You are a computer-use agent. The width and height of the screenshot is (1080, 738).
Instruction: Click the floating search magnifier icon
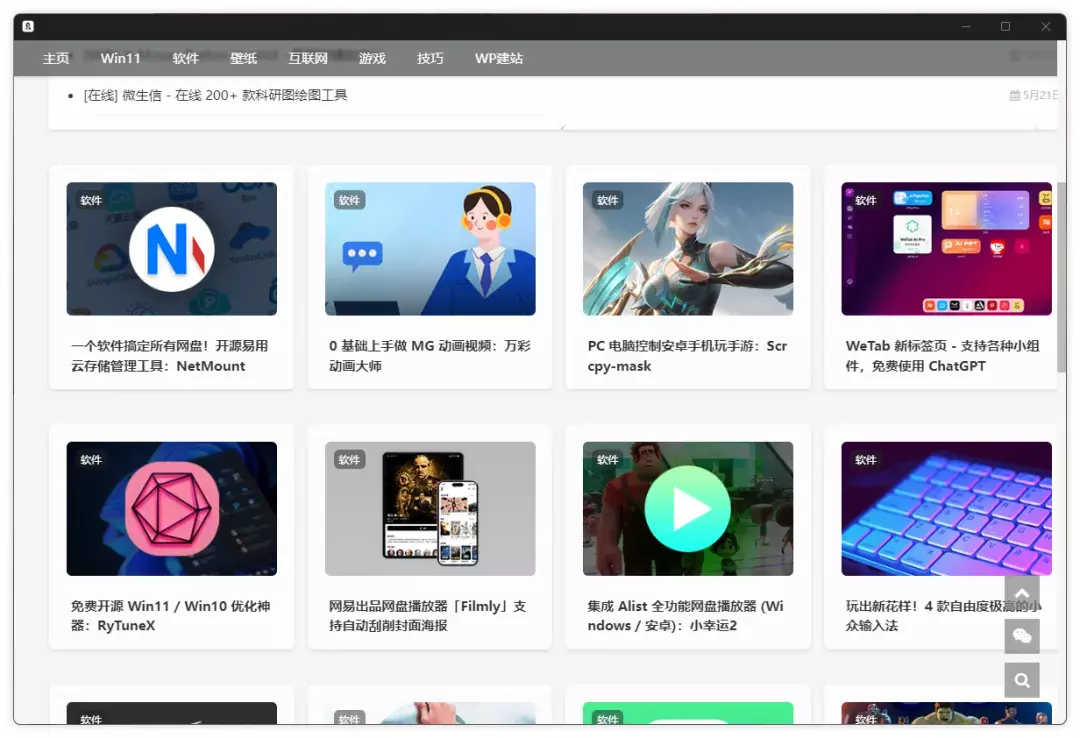(x=1022, y=680)
